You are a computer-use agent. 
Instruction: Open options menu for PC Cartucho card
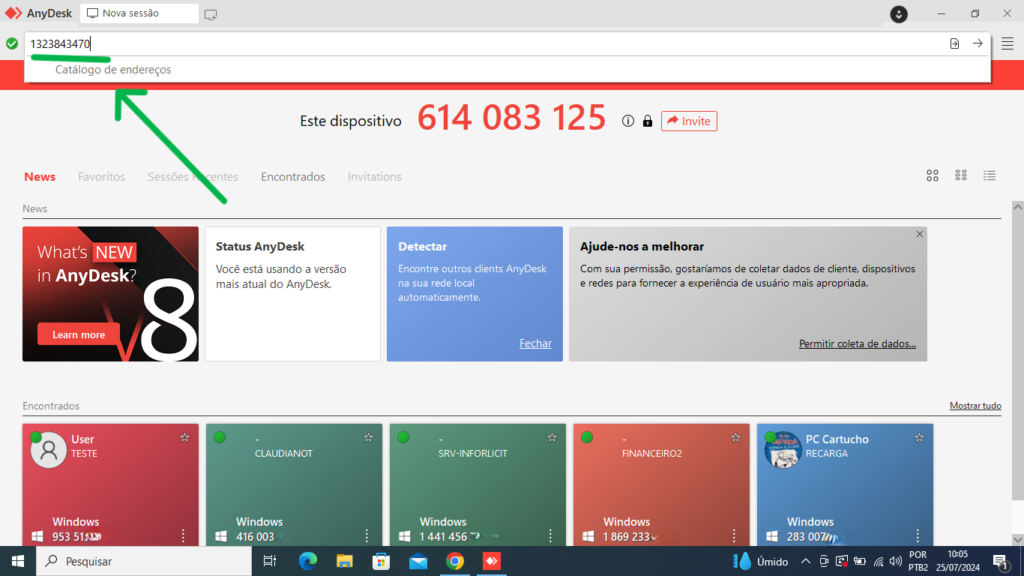click(918, 536)
